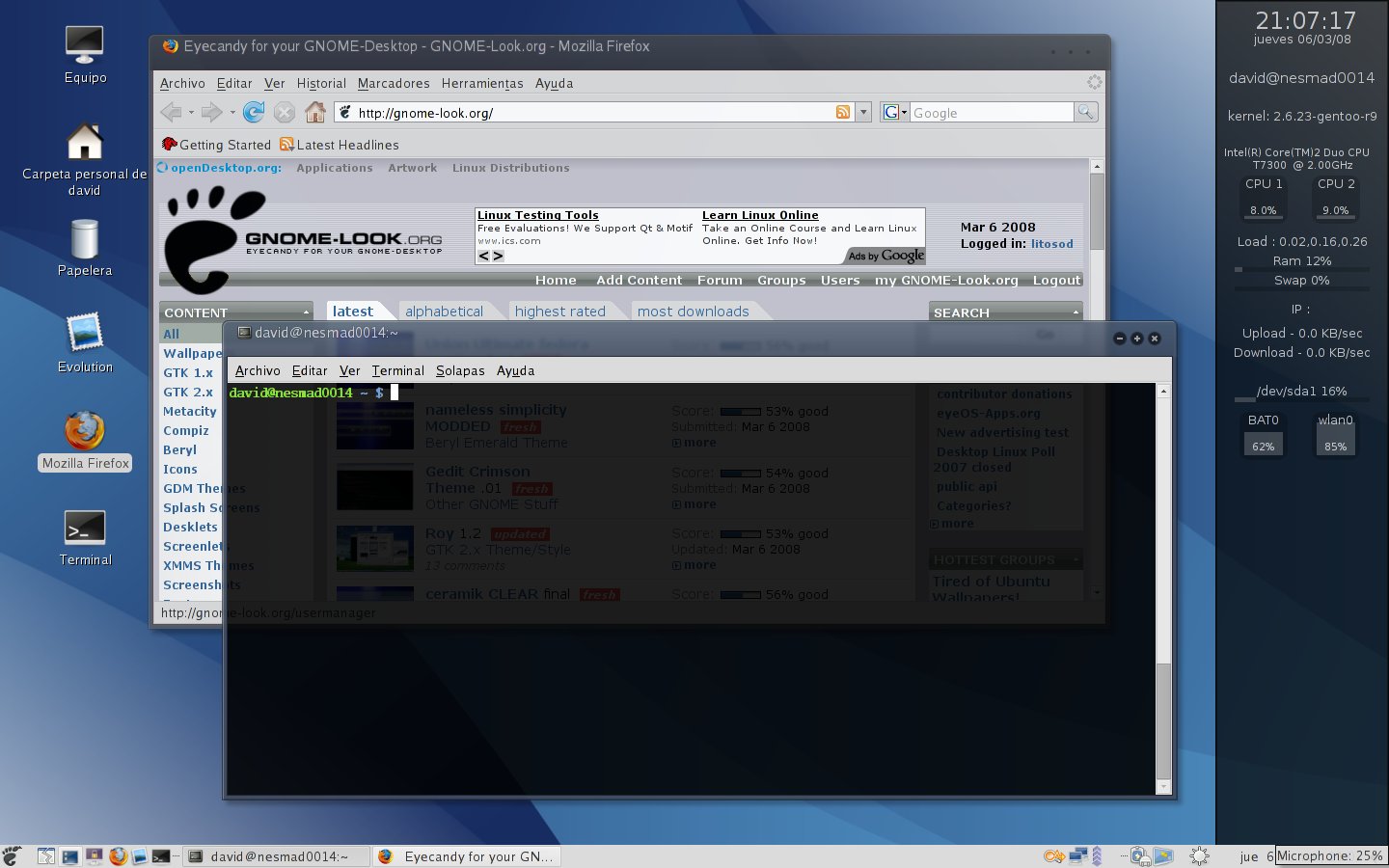Switch to david@nesmad0014 taskbar button

coord(276,856)
